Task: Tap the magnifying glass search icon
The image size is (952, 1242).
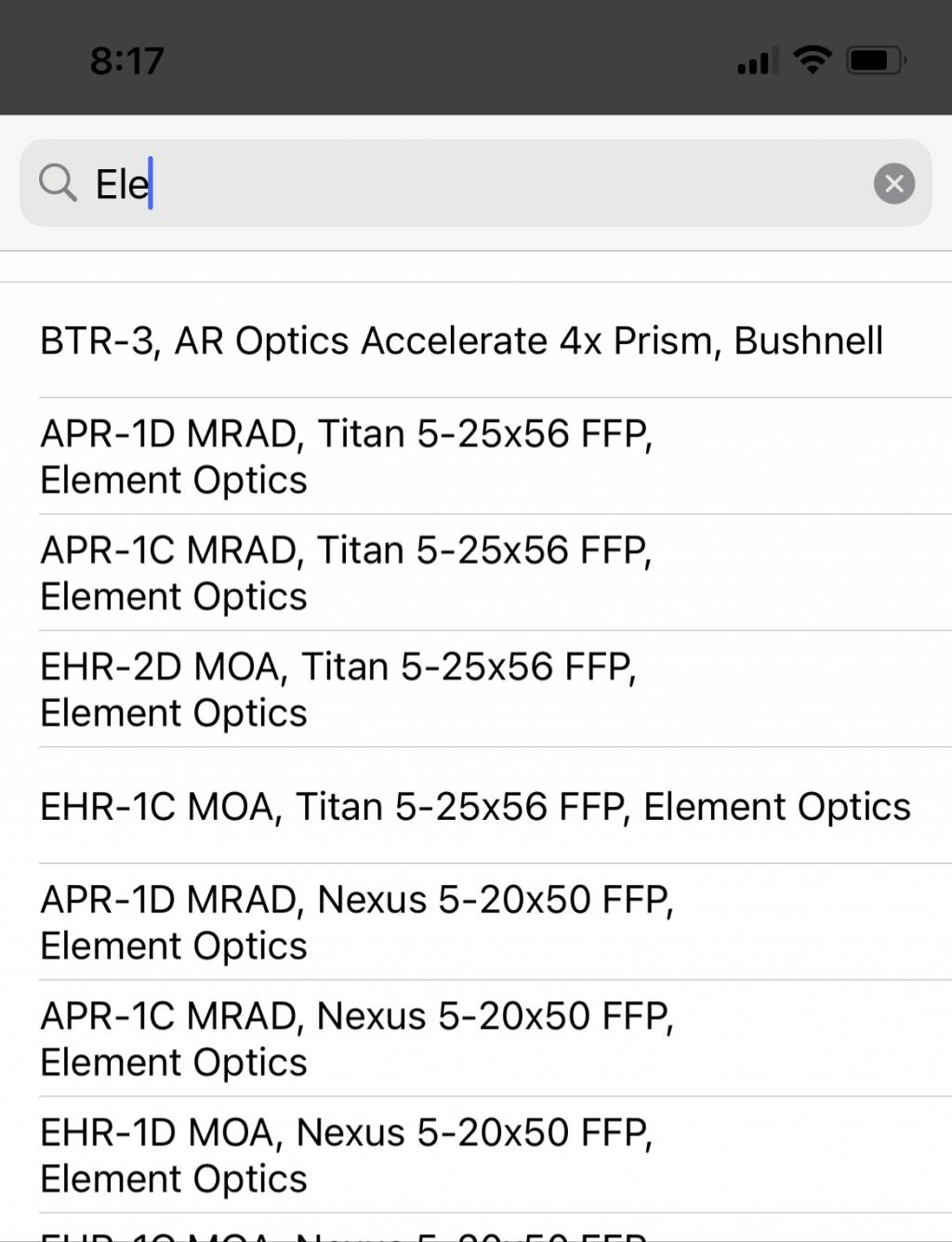Action: (58, 182)
